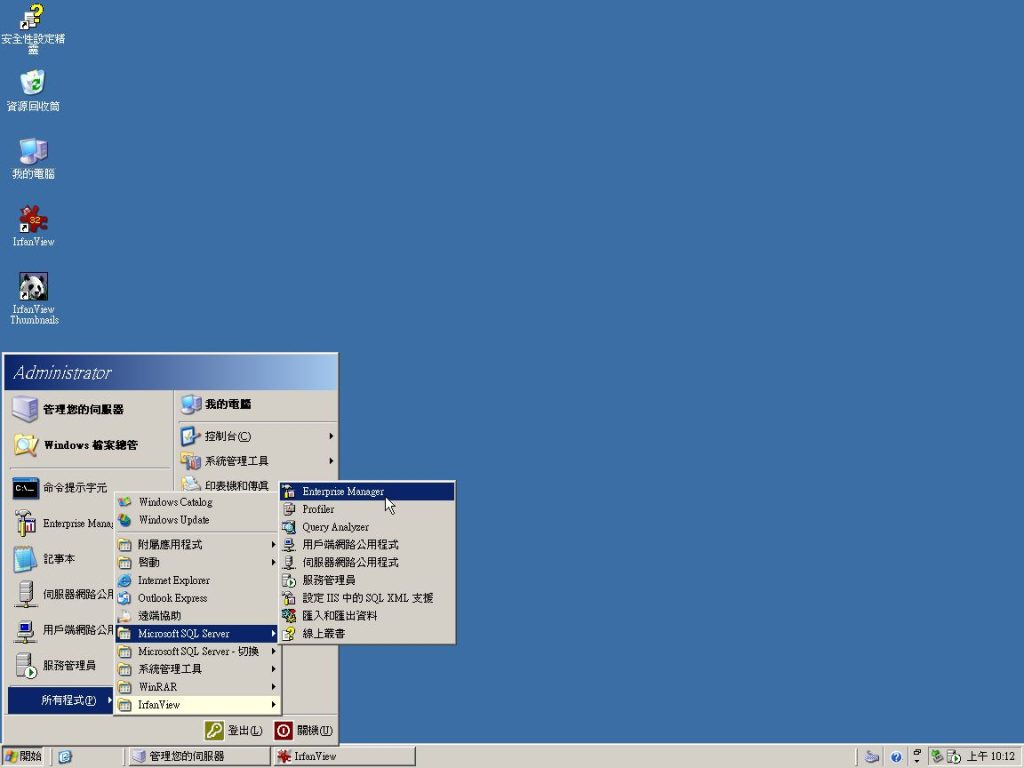Click the 登出 log off button
The image size is (1024, 768).
pyautogui.click(x=236, y=731)
